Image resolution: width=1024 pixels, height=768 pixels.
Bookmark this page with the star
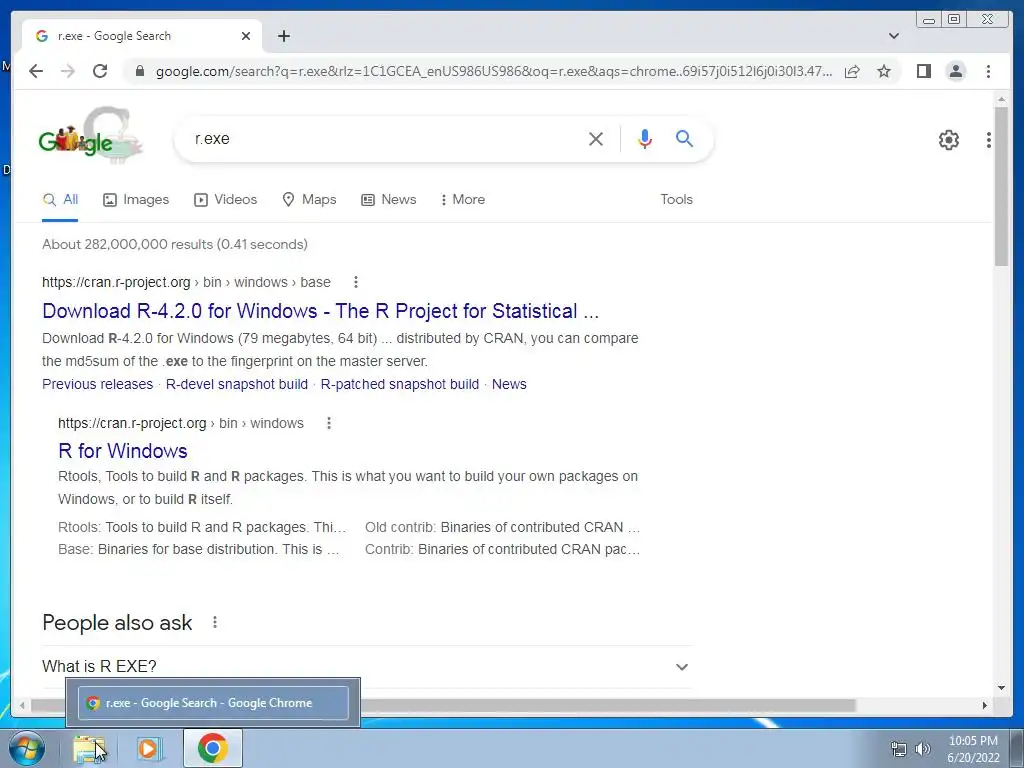pyautogui.click(x=884, y=71)
